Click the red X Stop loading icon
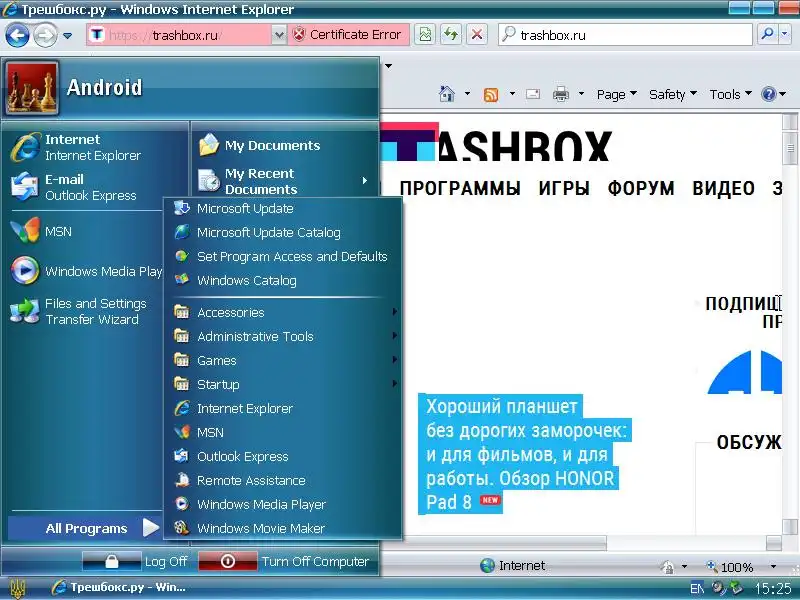Viewport: 800px width, 600px height. click(477, 35)
